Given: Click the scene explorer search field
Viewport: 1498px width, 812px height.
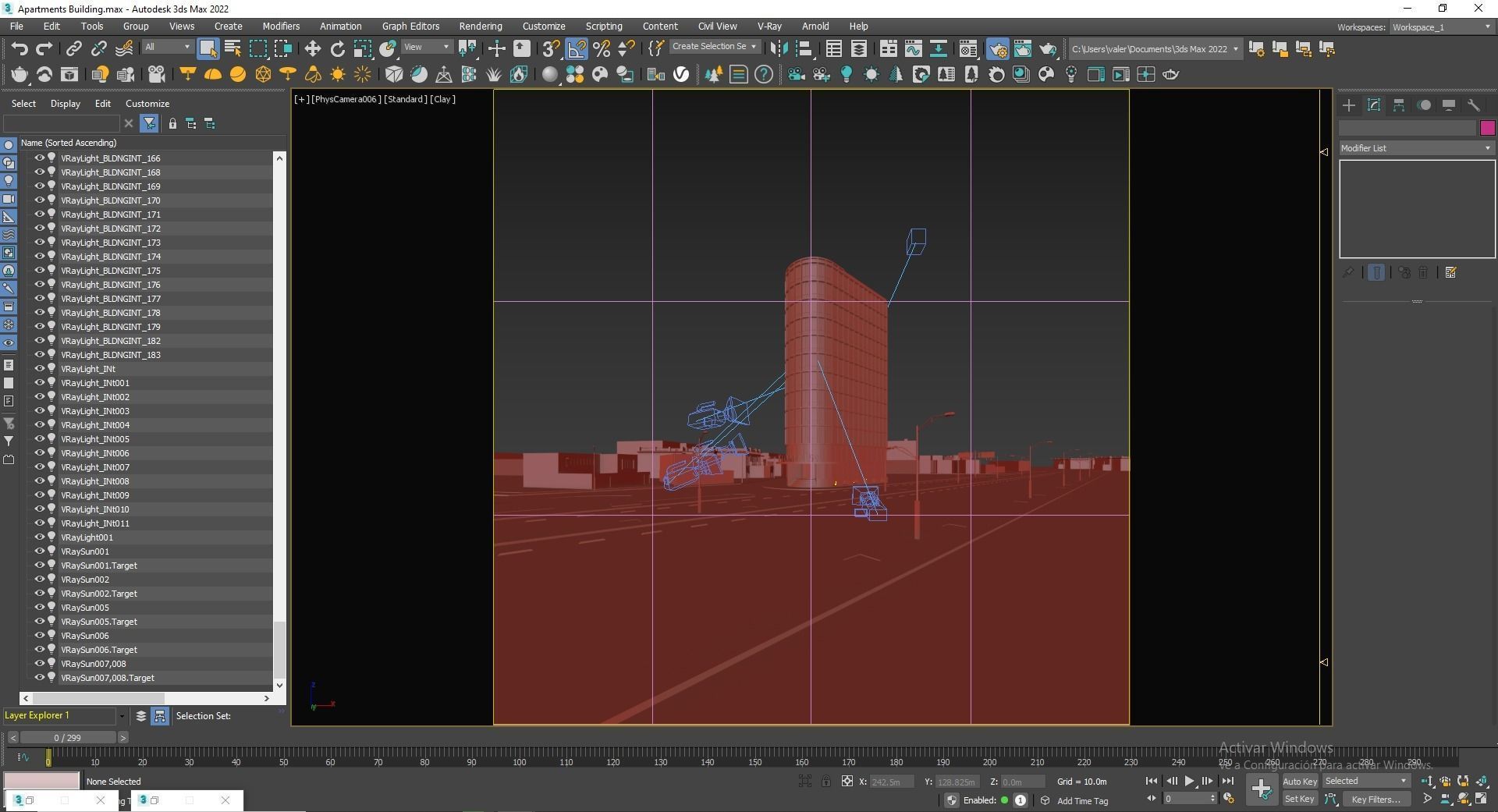Looking at the screenshot, I should point(62,123).
